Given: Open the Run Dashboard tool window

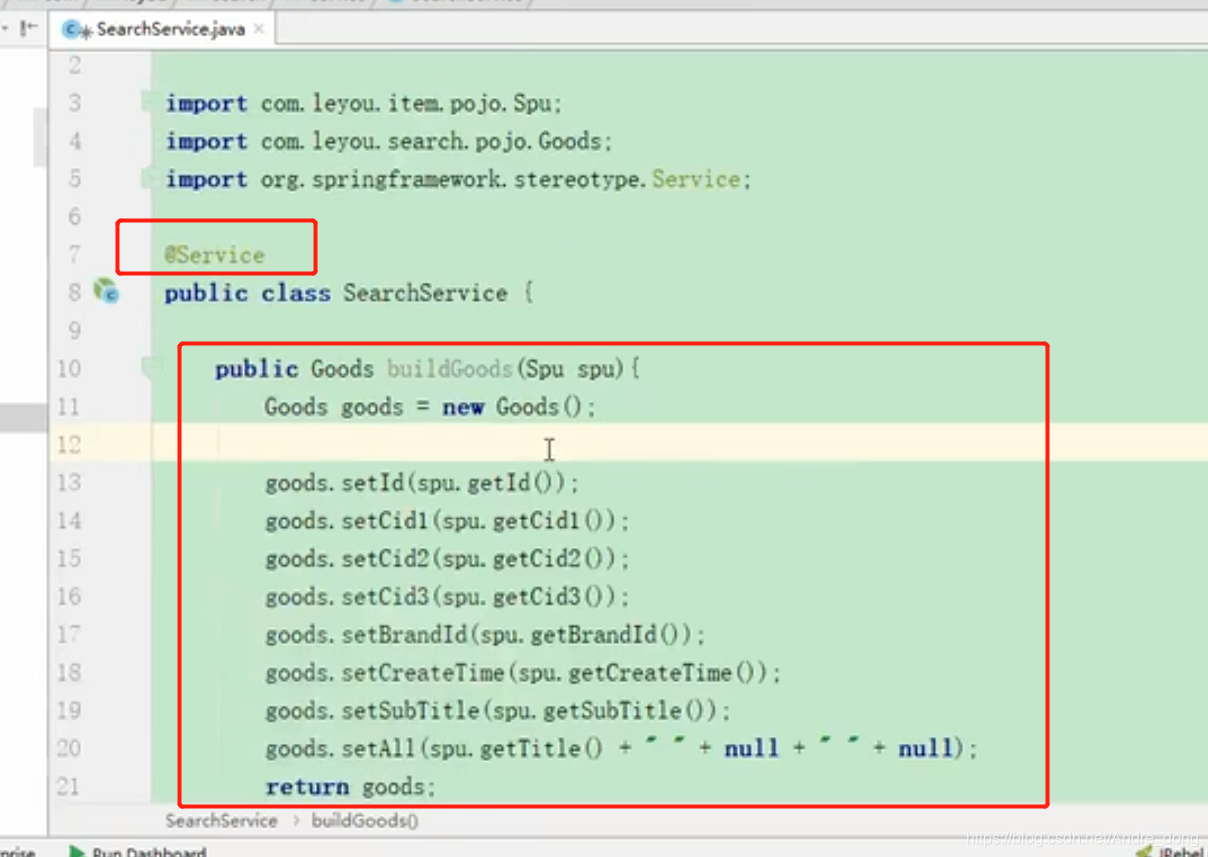Looking at the screenshot, I should coord(138,851).
